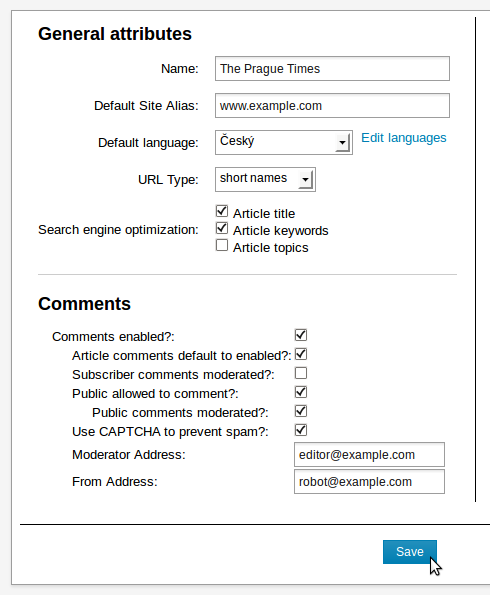Open the Default language dropdown showing Český
This screenshot has width=490, height=595.
pyautogui.click(x=284, y=142)
